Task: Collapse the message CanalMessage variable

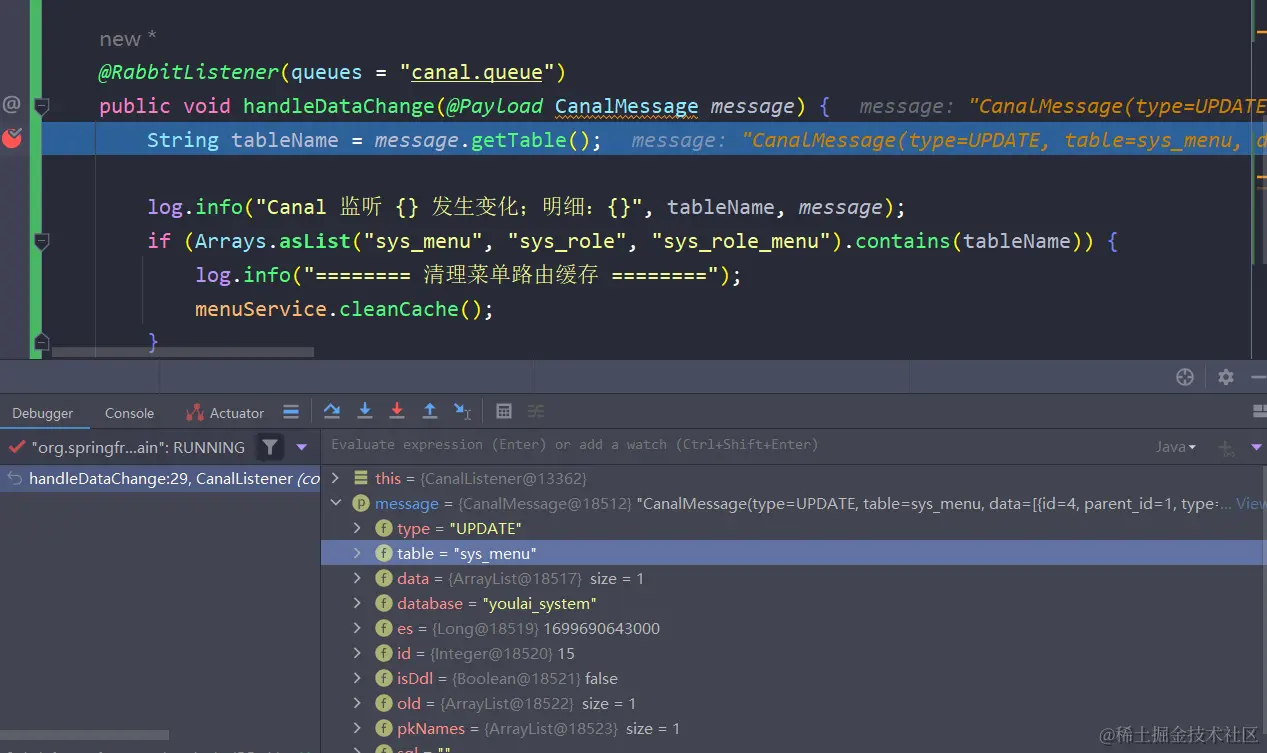Action: click(336, 503)
